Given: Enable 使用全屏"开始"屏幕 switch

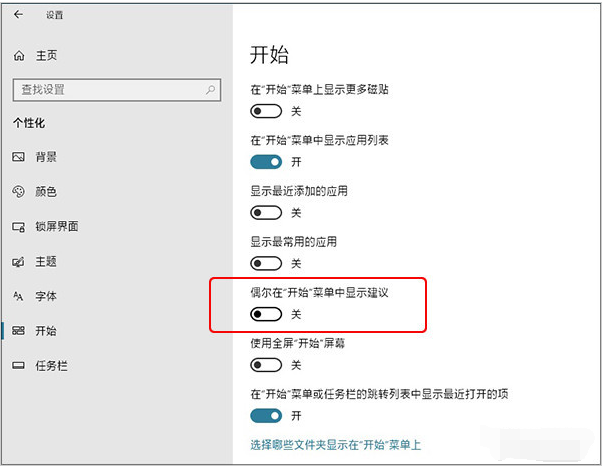Looking at the screenshot, I should 266,365.
